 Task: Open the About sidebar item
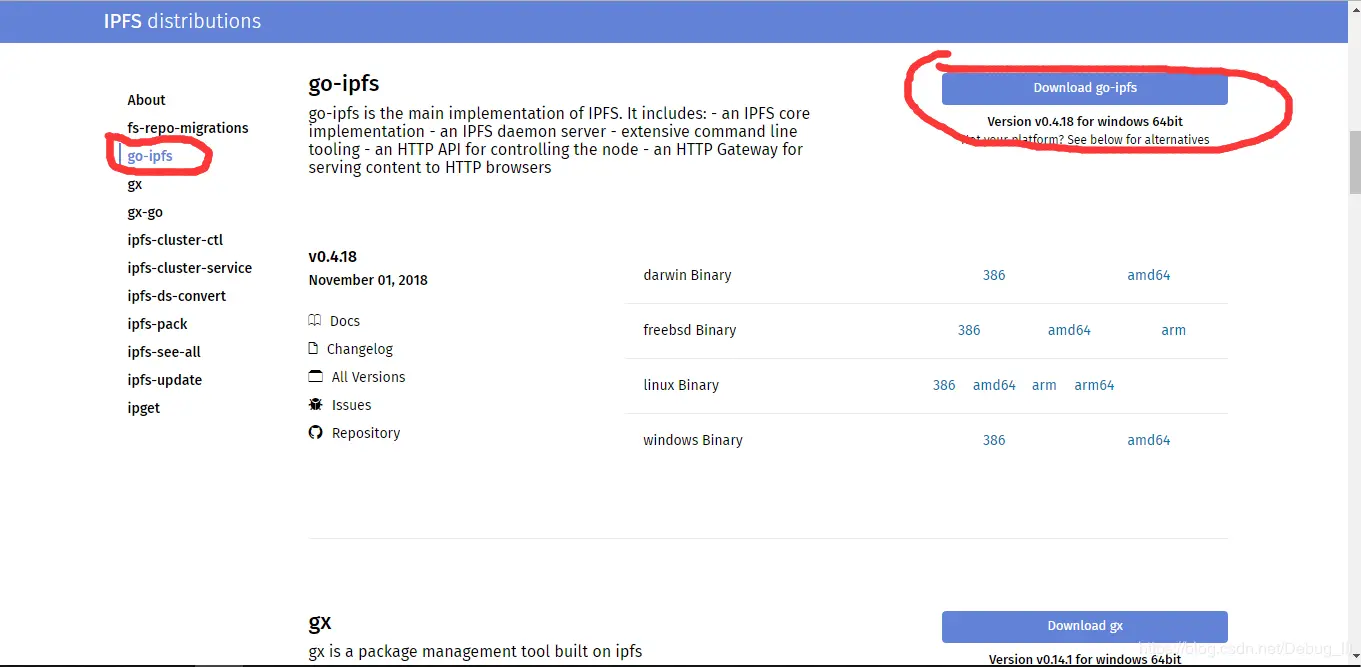pos(146,100)
